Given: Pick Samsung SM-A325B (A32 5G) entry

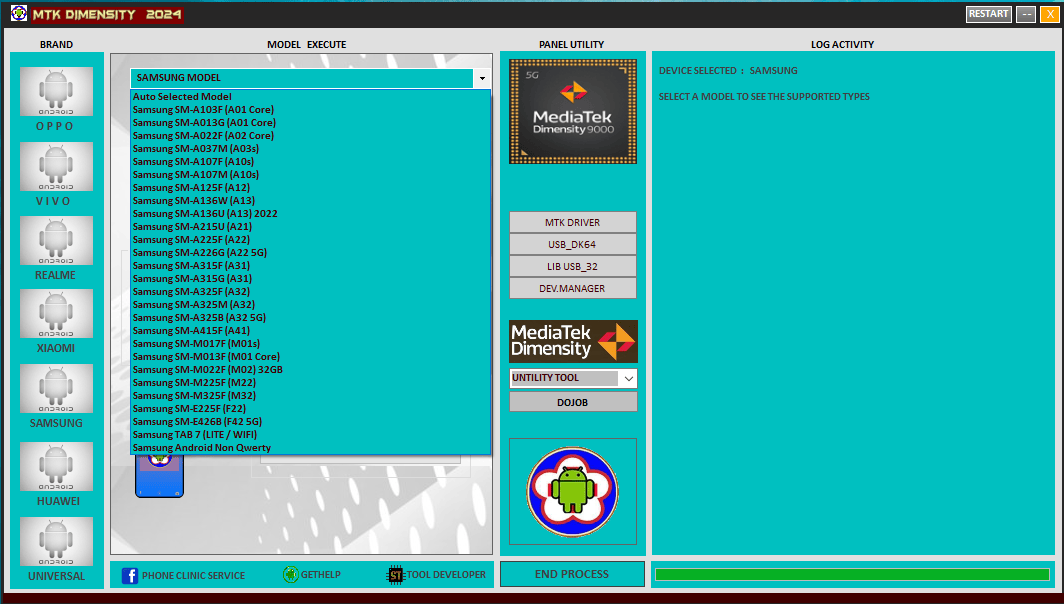Looking at the screenshot, I should [310, 318].
